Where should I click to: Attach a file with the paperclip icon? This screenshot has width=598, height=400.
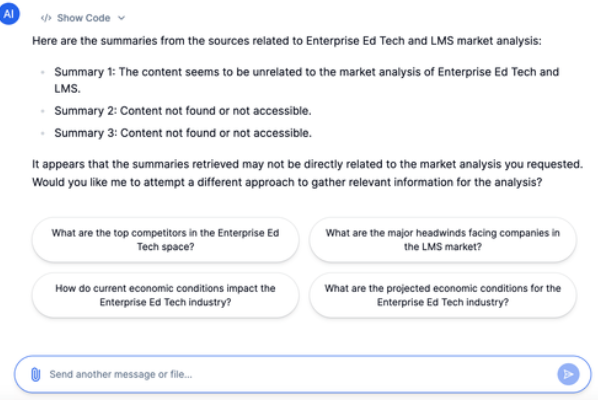tap(35, 374)
